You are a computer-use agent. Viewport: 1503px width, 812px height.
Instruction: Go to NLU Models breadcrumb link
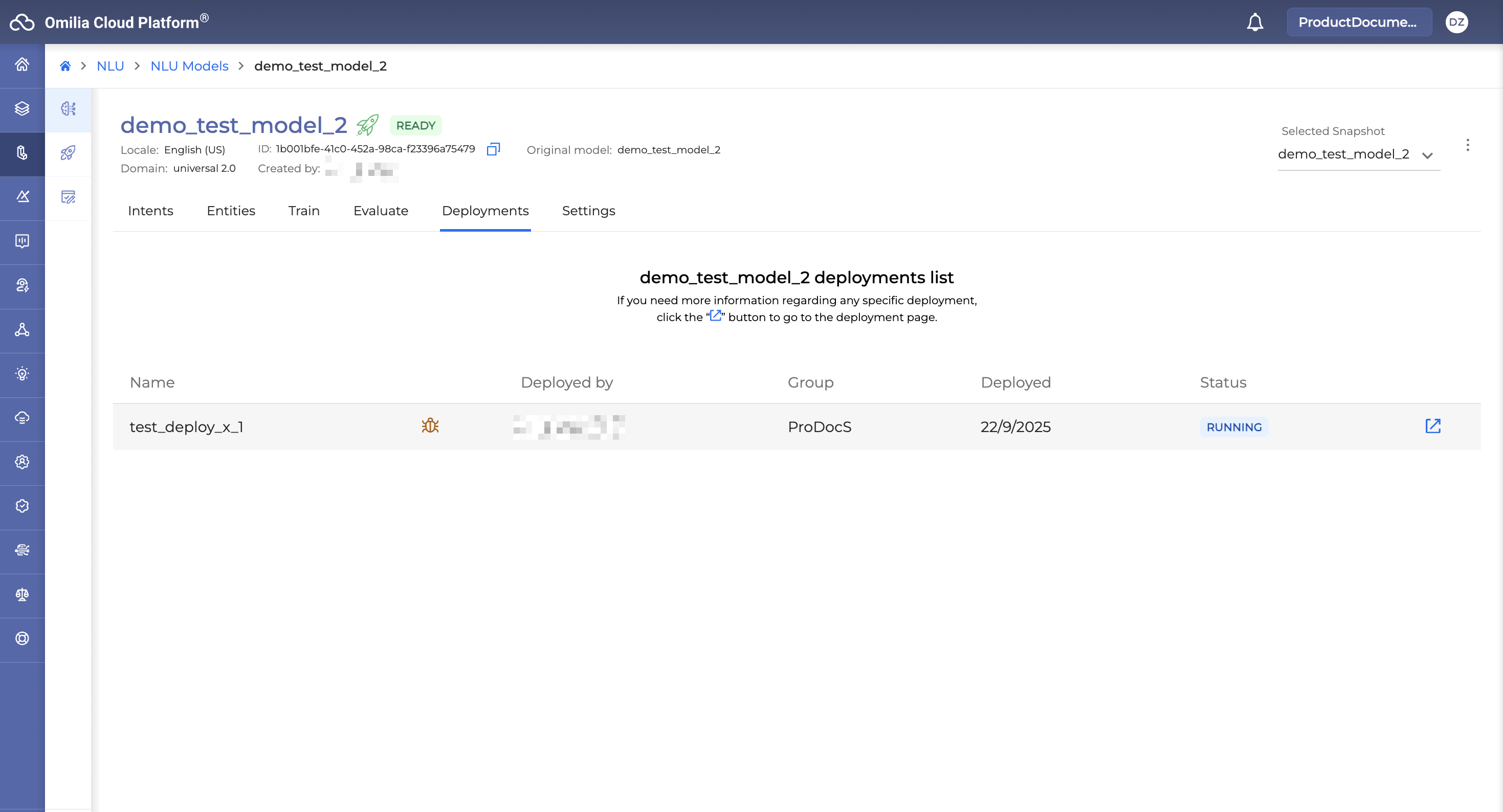pyautogui.click(x=189, y=66)
